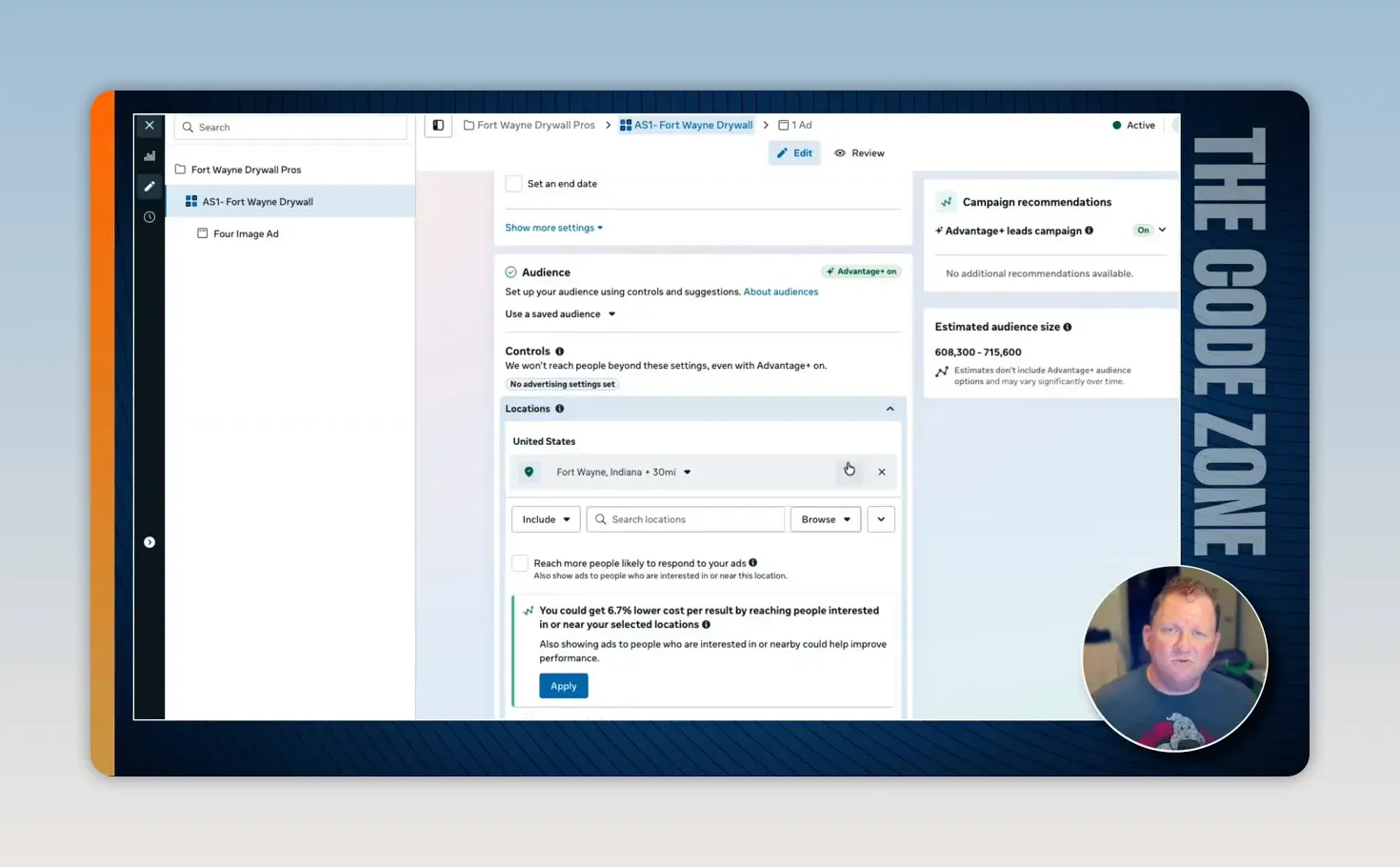1400x867 pixels.
Task: Open Fort Wayne Drywall Pros breadcrumb
Action: tap(530, 125)
